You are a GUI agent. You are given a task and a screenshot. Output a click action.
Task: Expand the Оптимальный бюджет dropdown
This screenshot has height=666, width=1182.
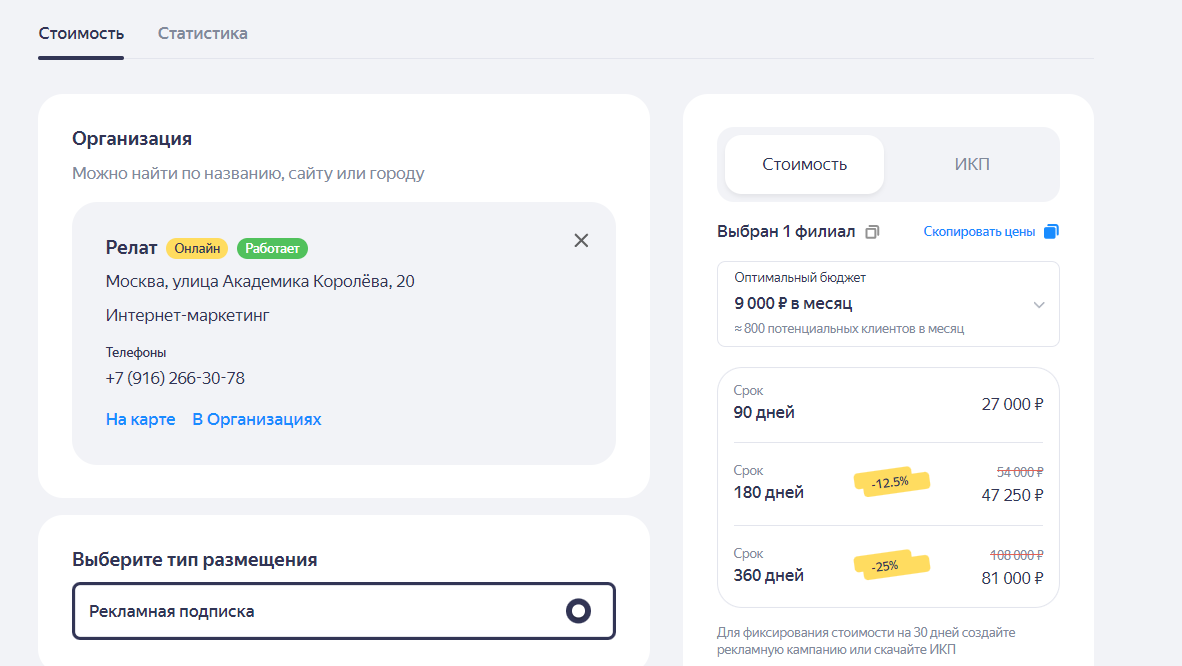[888, 304]
